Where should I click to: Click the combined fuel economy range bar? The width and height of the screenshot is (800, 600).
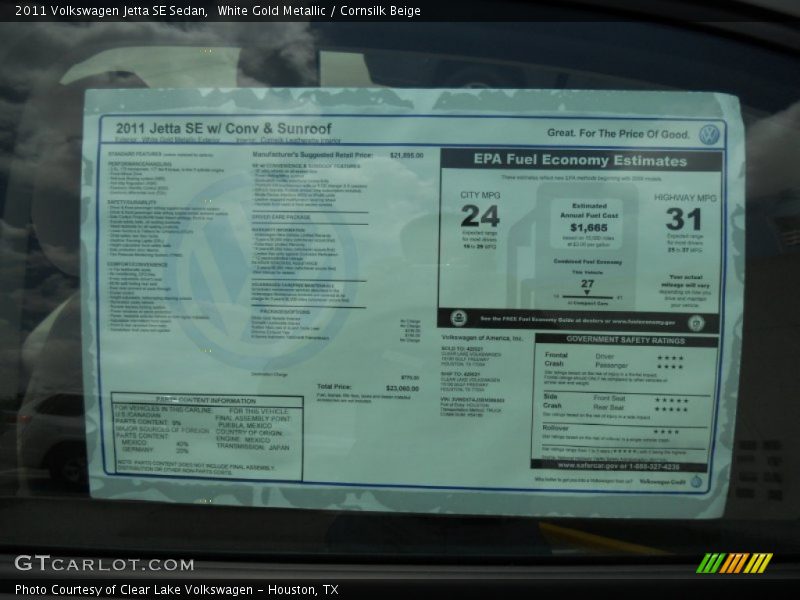pos(587,296)
